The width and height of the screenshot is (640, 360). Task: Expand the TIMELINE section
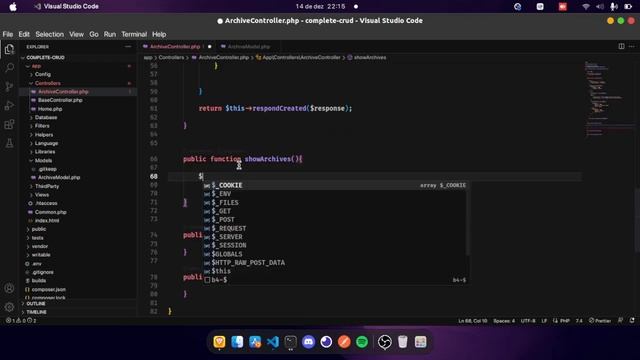click(x=36, y=312)
